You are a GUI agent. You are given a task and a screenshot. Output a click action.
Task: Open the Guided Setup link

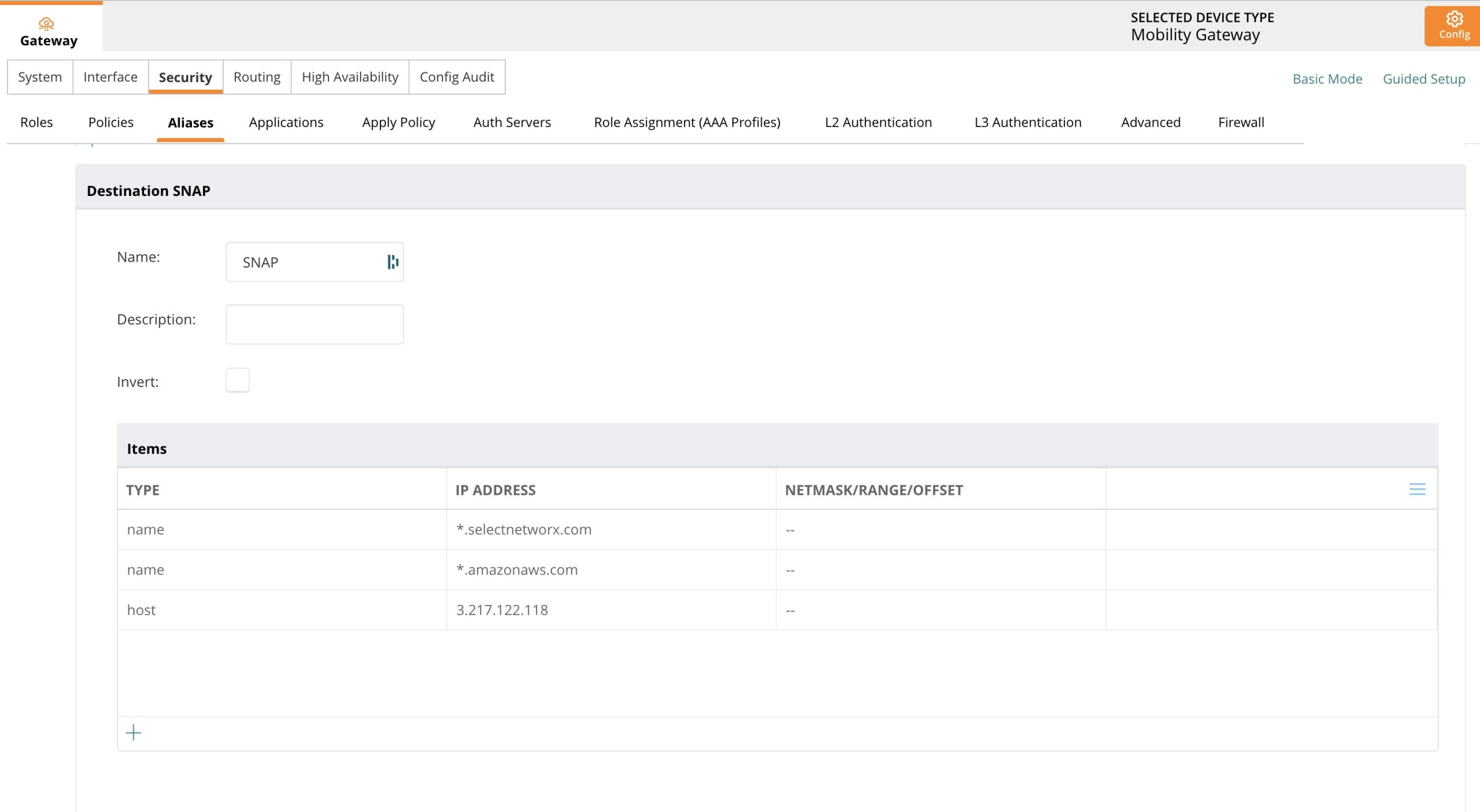point(1423,79)
